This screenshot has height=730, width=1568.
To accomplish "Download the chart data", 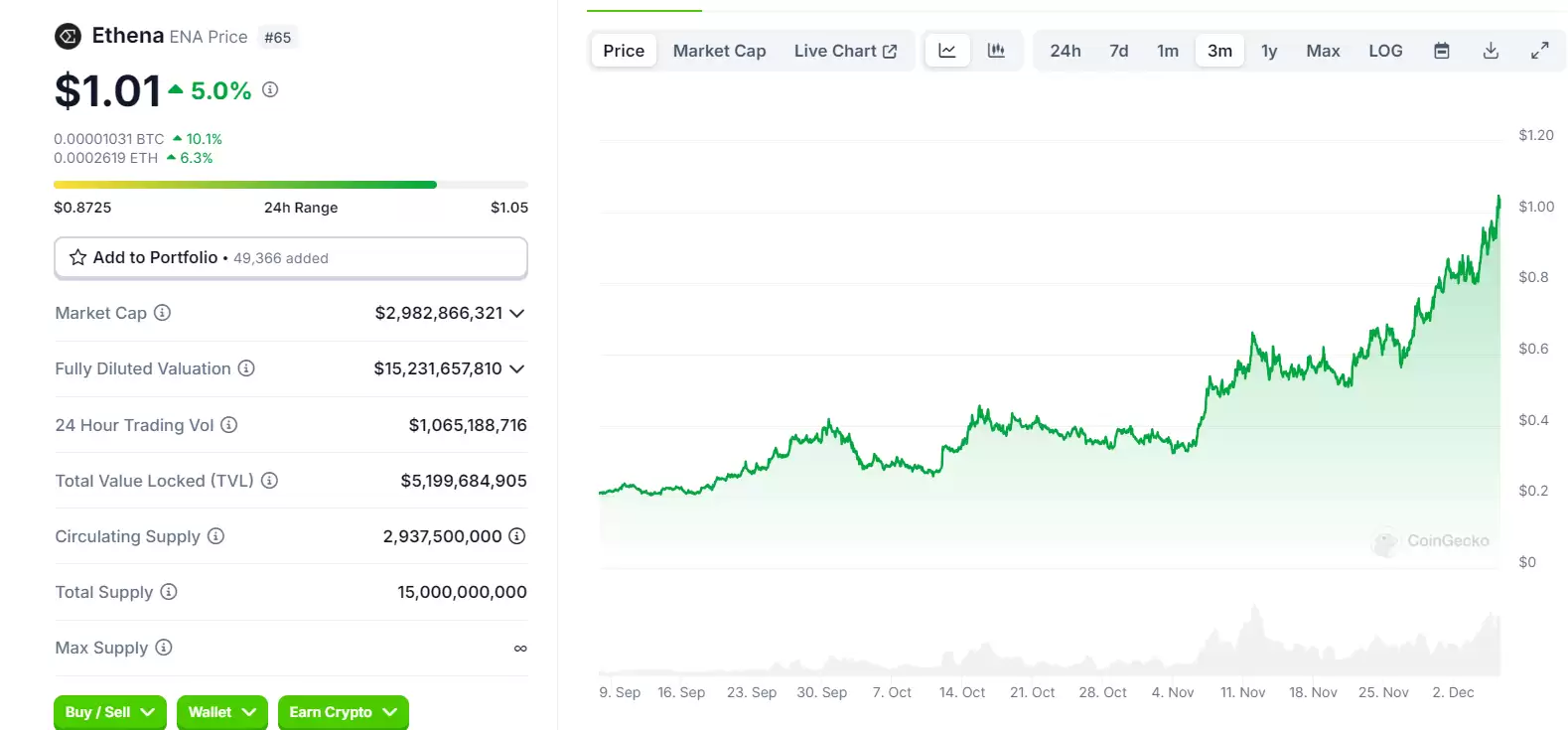I will (1491, 51).
